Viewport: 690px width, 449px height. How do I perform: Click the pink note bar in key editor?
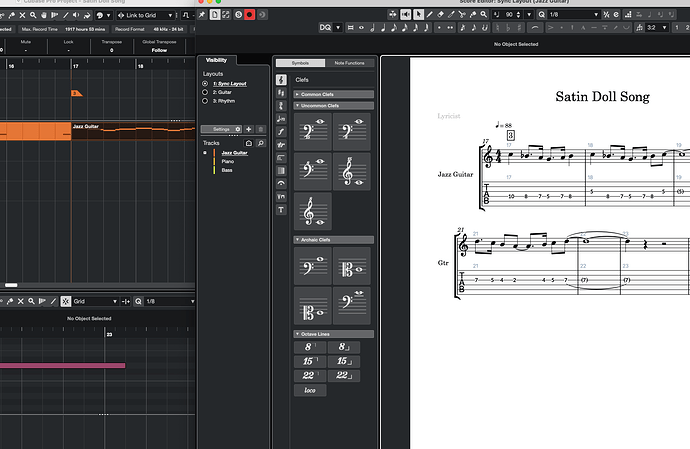(62, 366)
